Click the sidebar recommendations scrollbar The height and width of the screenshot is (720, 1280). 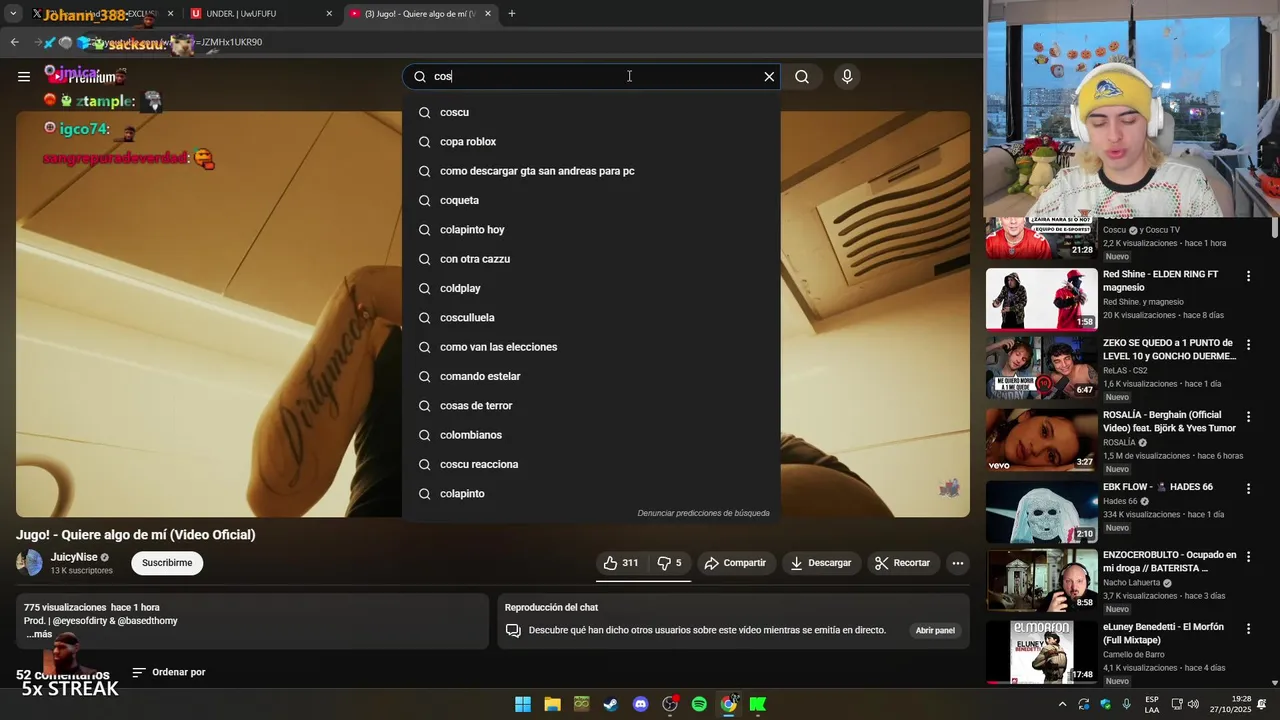point(1274,229)
